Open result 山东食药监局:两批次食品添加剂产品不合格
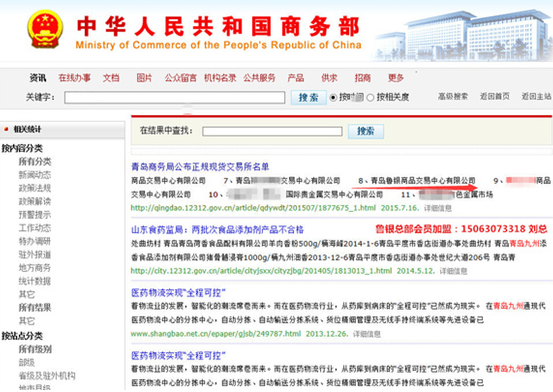Image resolution: width=553 pixels, height=392 pixels. pos(217,230)
